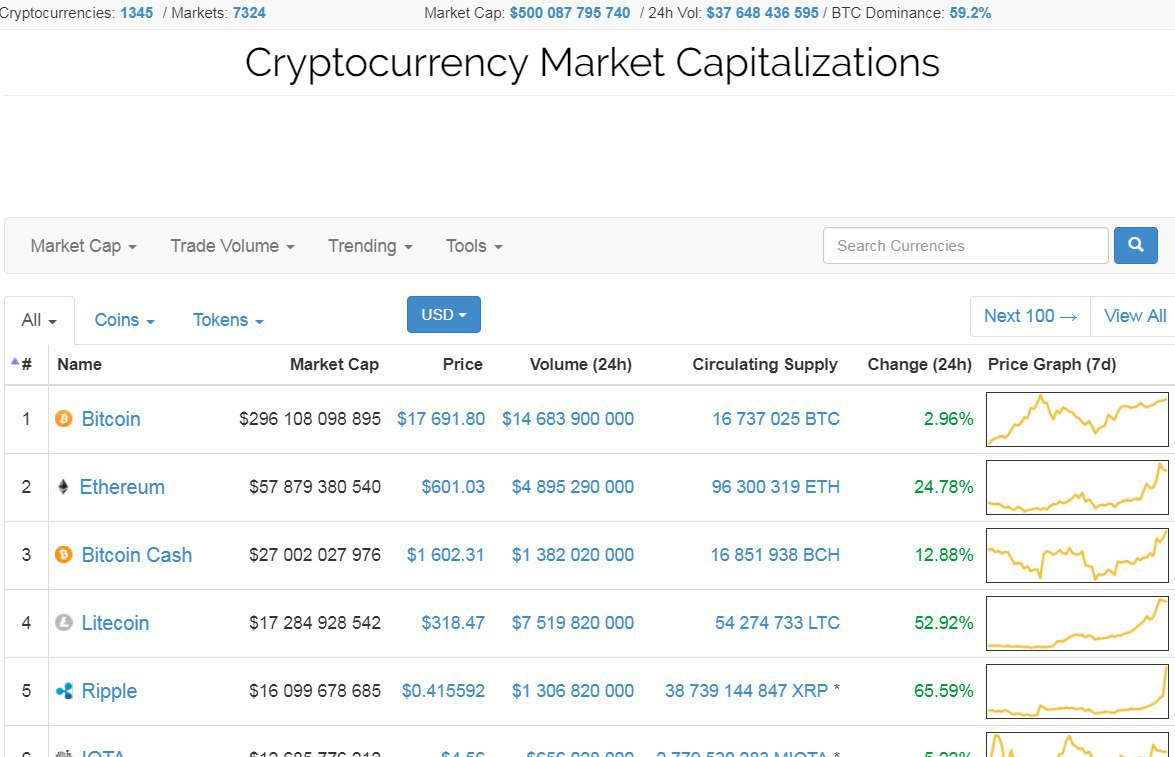Click the Litecoin logo icon

point(64,623)
